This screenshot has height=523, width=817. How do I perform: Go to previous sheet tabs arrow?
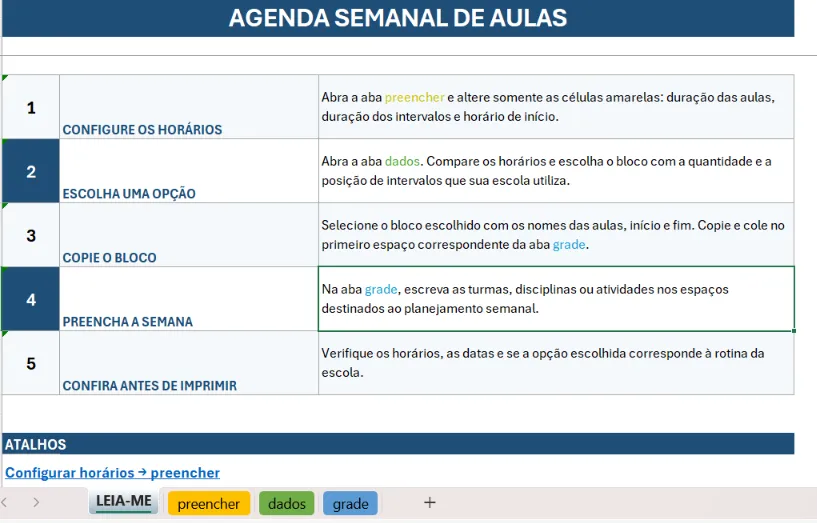[x=5, y=502]
